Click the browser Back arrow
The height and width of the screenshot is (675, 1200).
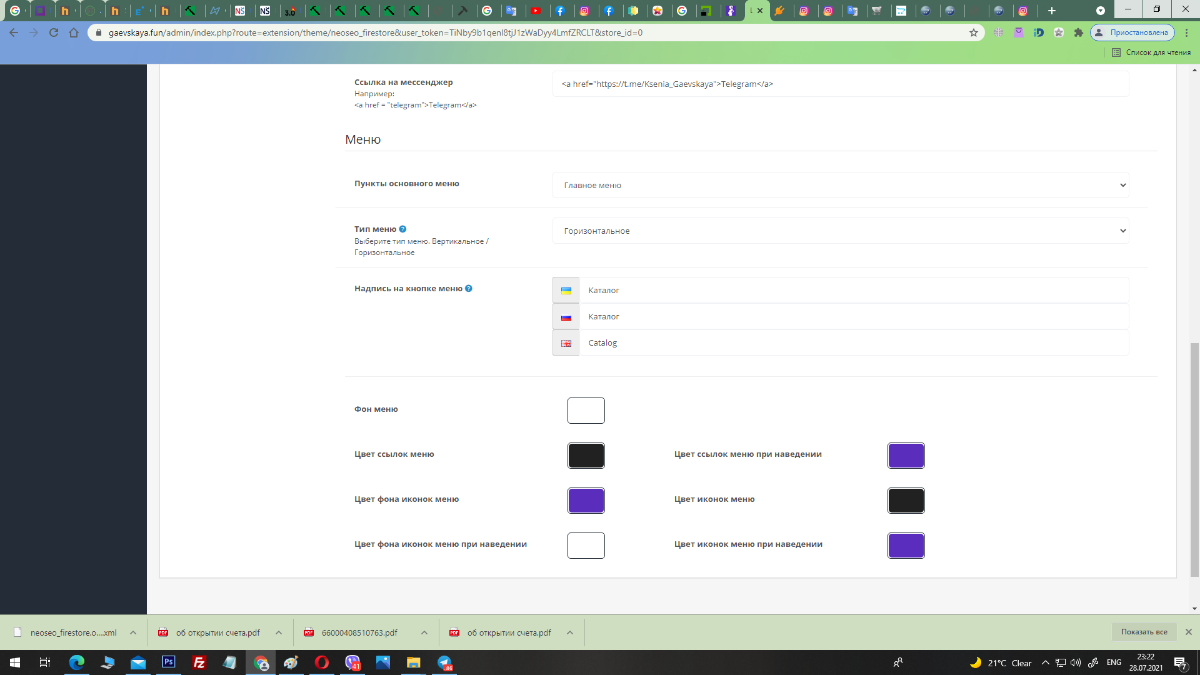tap(13, 32)
